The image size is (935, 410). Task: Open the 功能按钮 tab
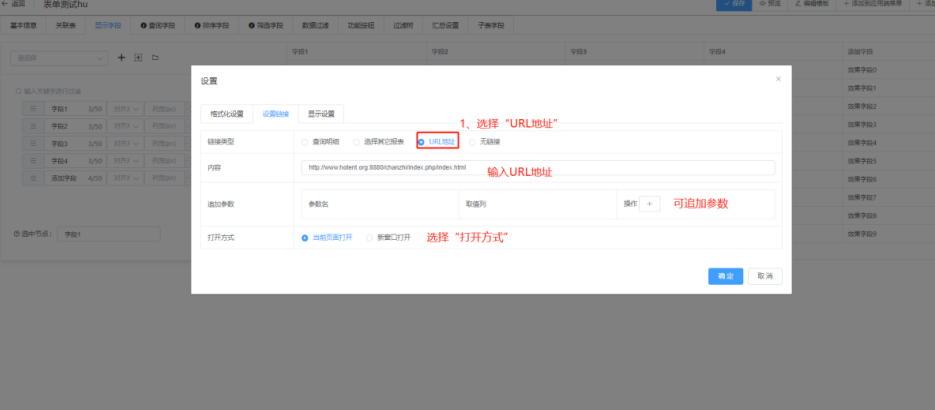(x=361, y=26)
